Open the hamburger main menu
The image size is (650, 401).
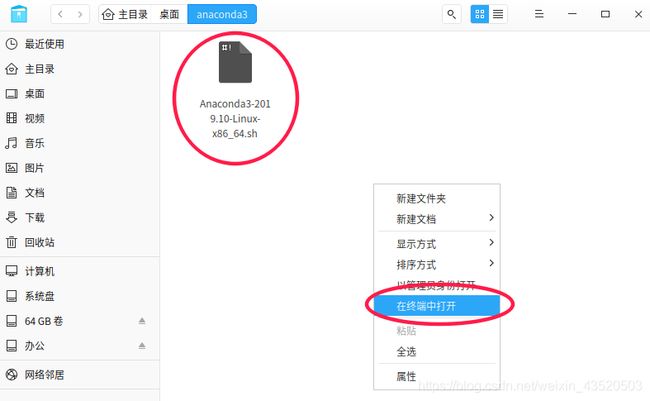point(539,14)
